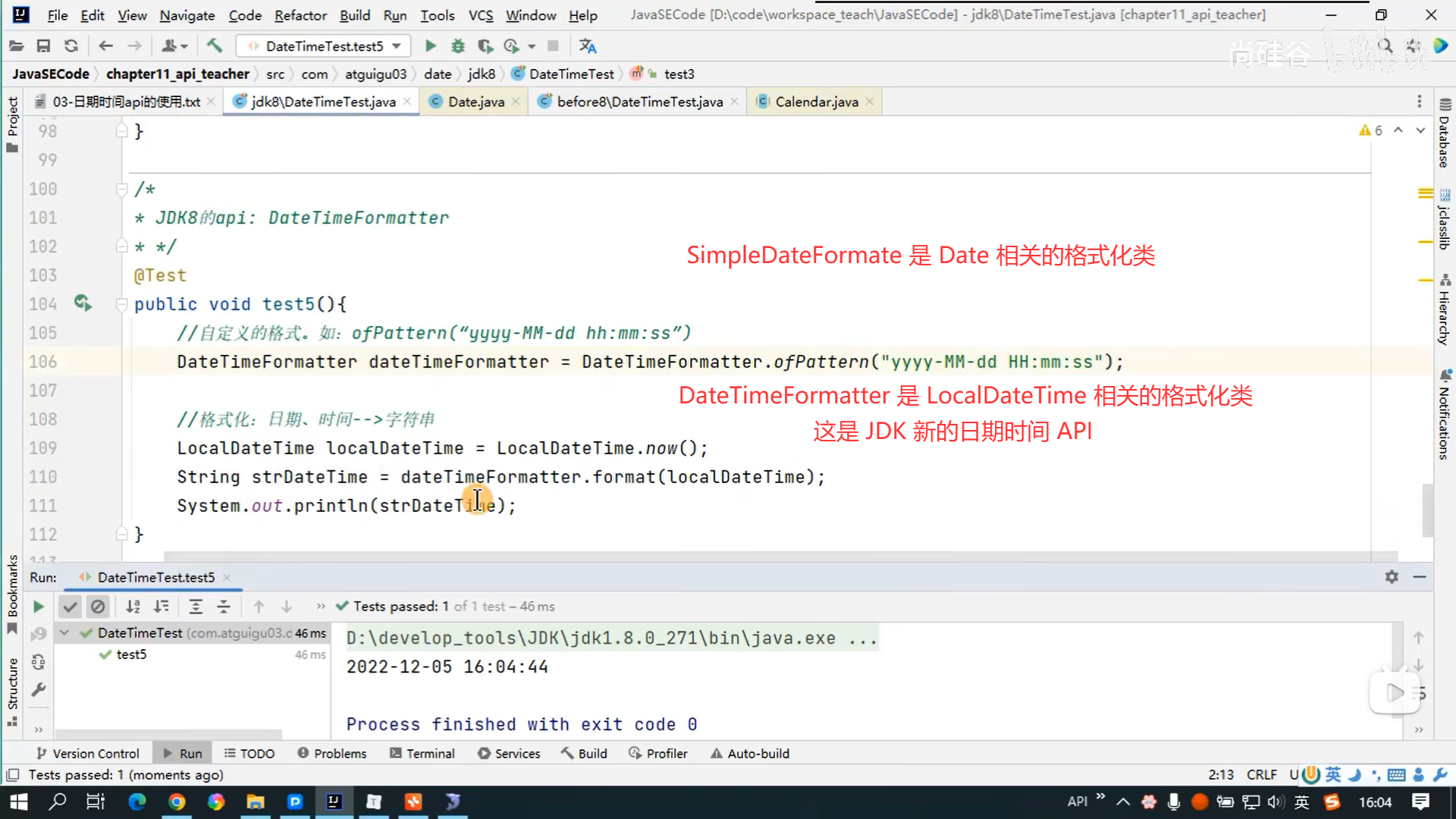Toggle Show Ignored tests button
This screenshot has width=1456, height=819.
click(98, 607)
